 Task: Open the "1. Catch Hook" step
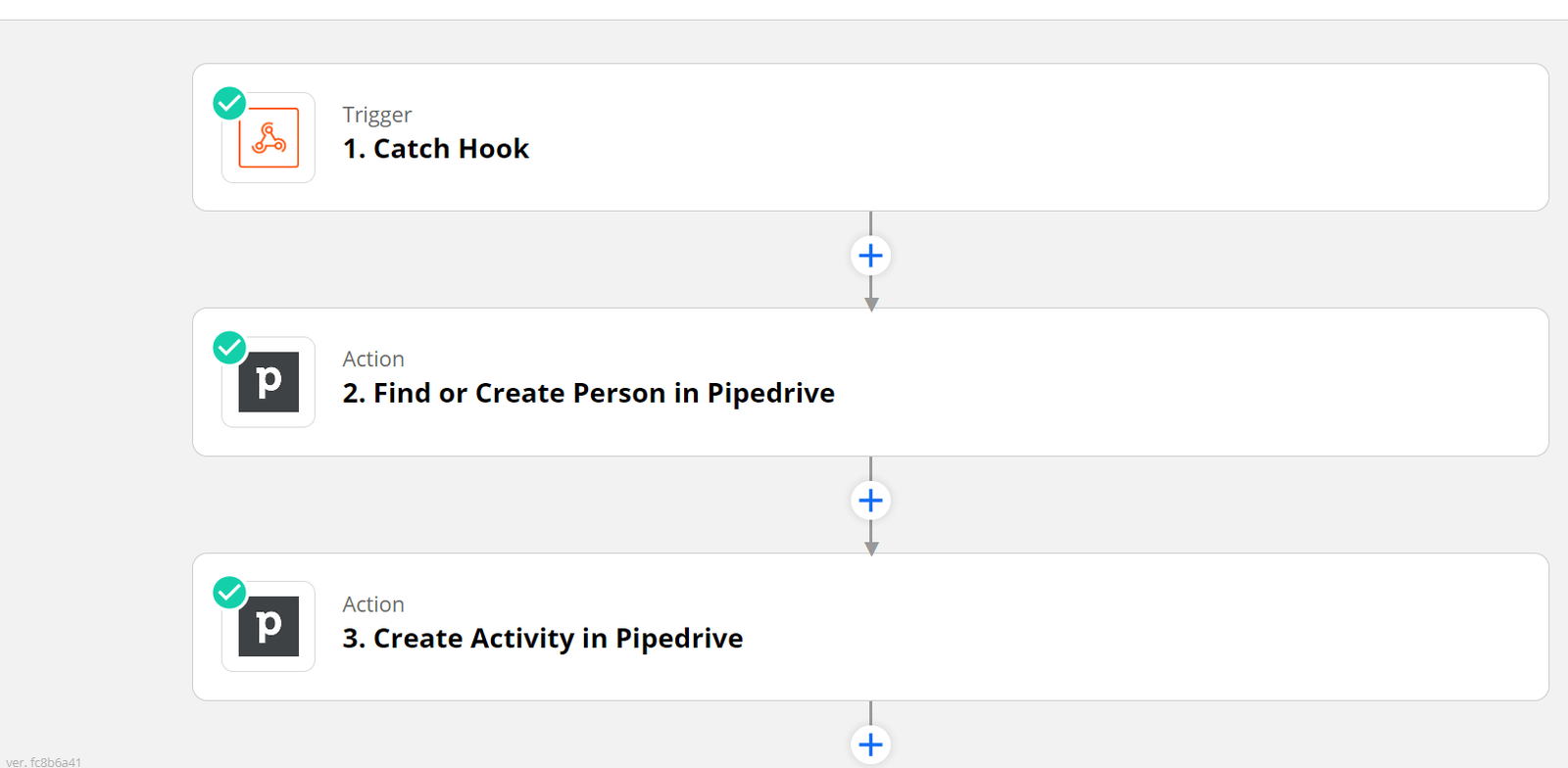(436, 149)
